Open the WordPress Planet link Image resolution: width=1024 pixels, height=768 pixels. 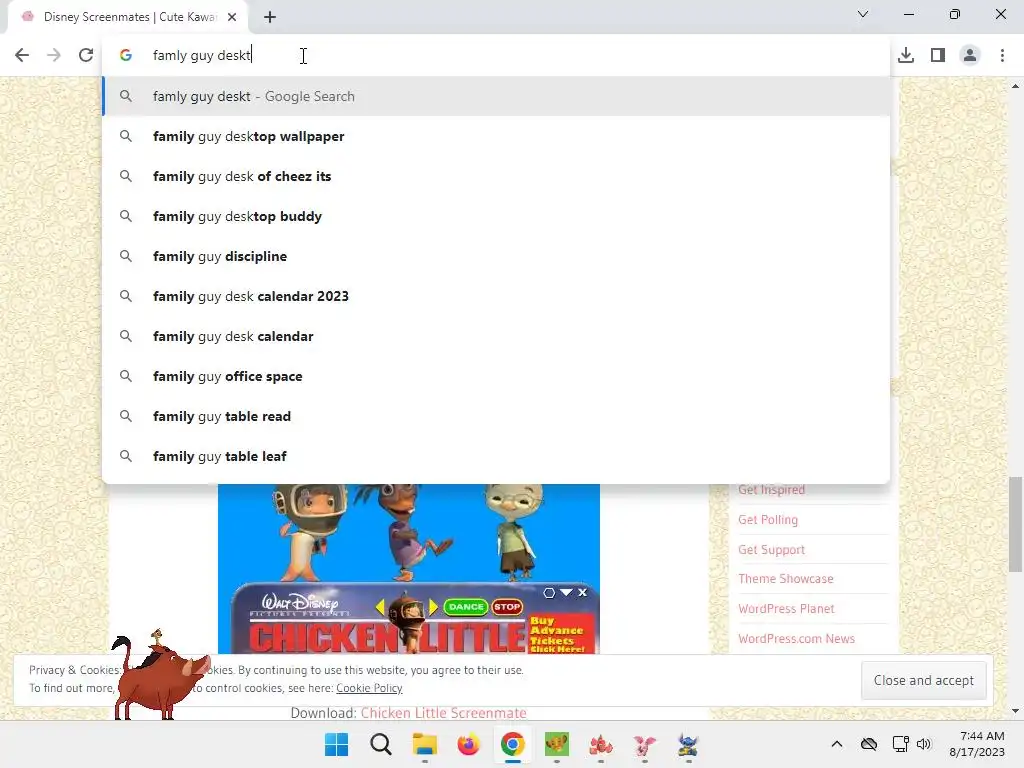[786, 608]
